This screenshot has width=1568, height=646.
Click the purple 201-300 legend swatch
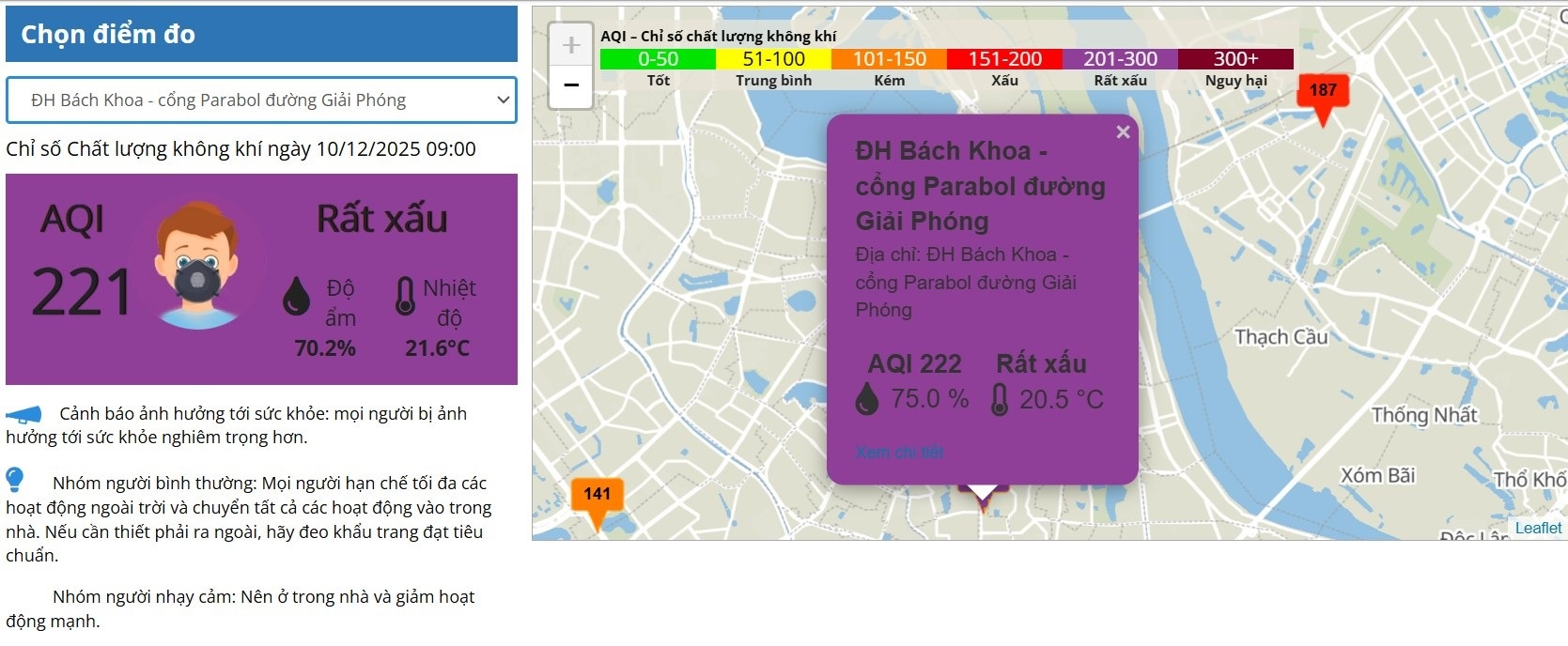[1120, 59]
